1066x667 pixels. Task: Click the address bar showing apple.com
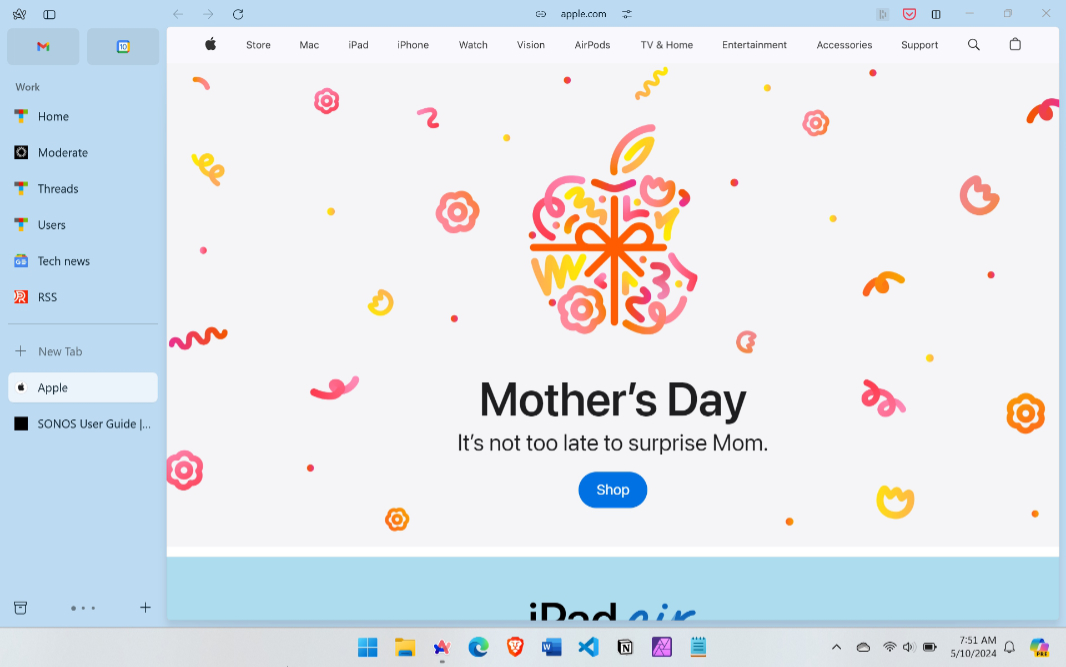(x=583, y=14)
